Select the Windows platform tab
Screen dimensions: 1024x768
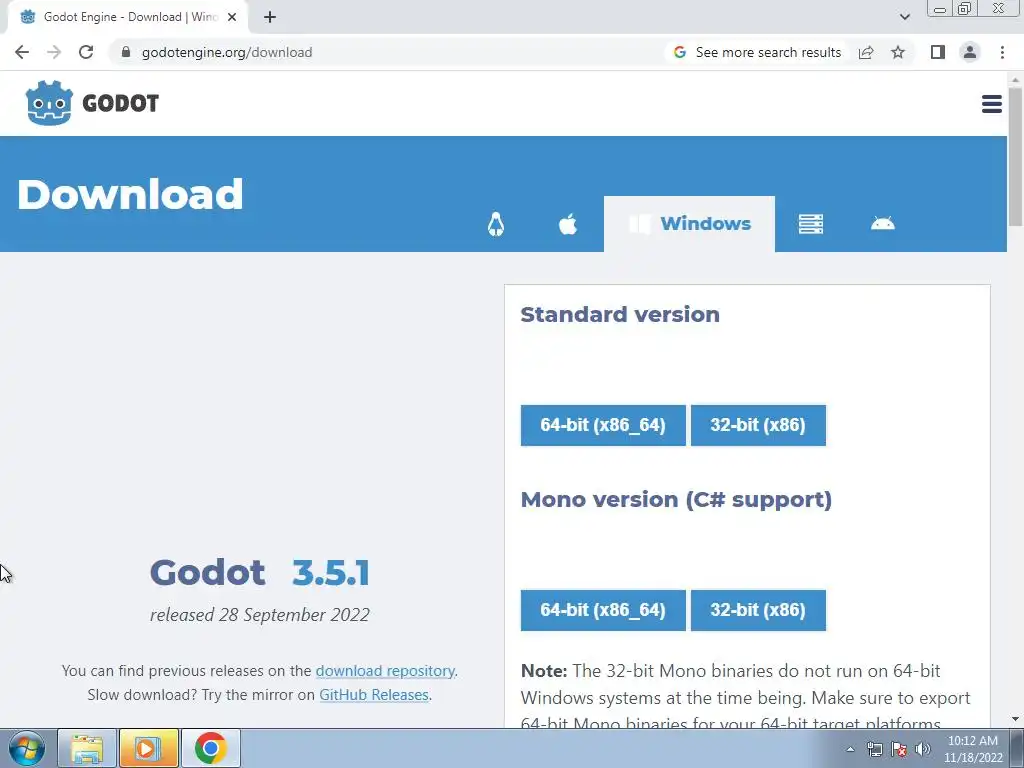tap(689, 223)
